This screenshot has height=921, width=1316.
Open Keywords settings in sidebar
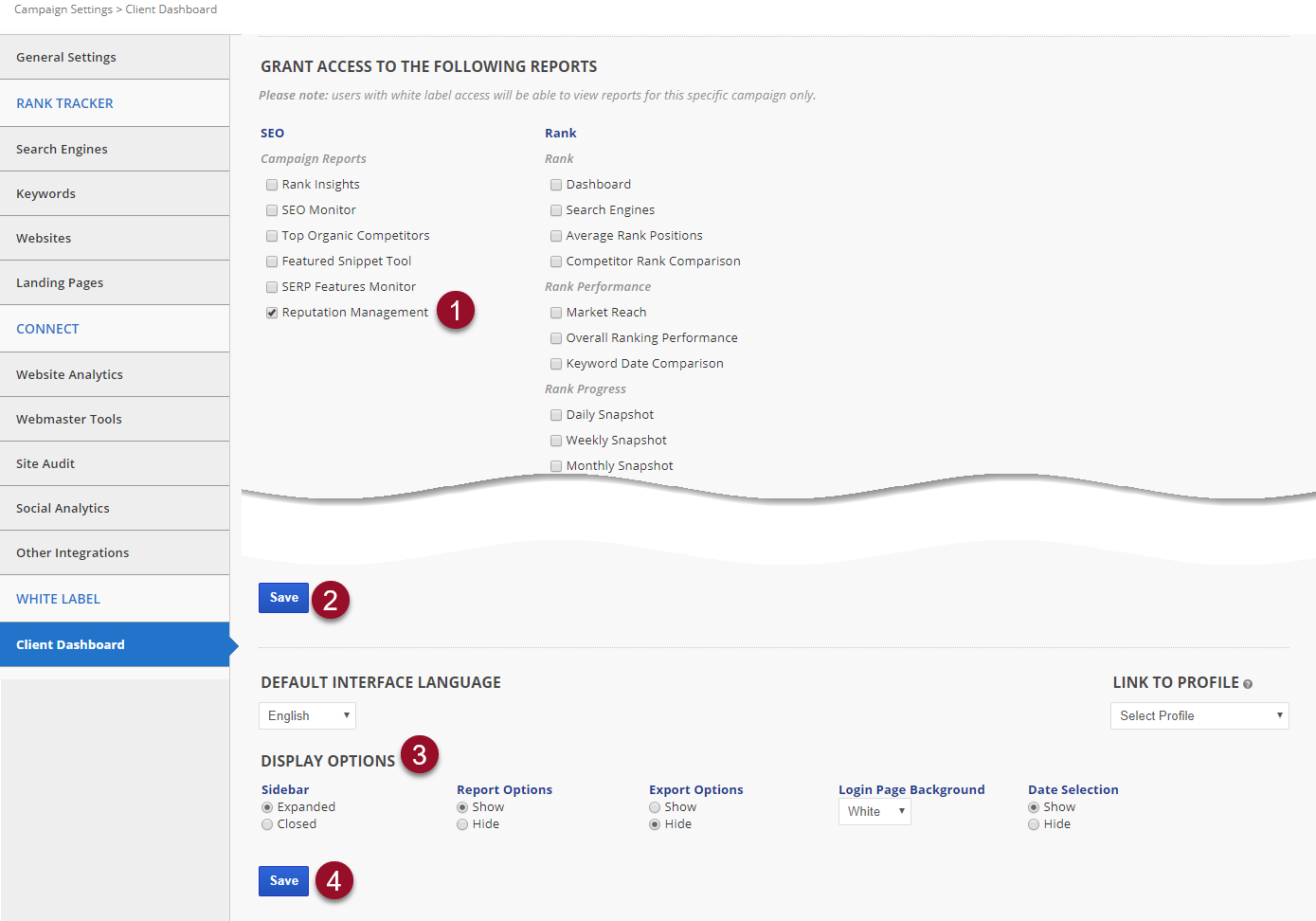click(x=45, y=193)
